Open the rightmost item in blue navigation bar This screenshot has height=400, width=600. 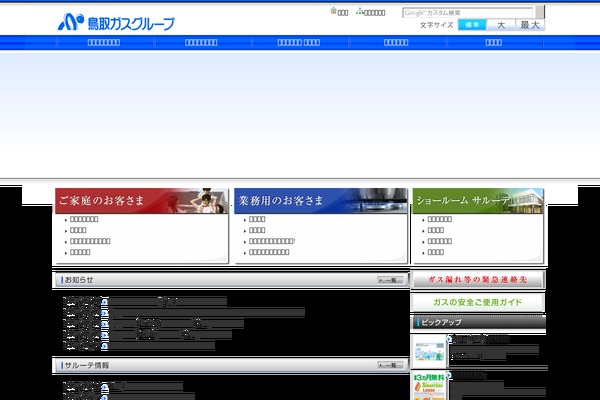[x=494, y=42]
